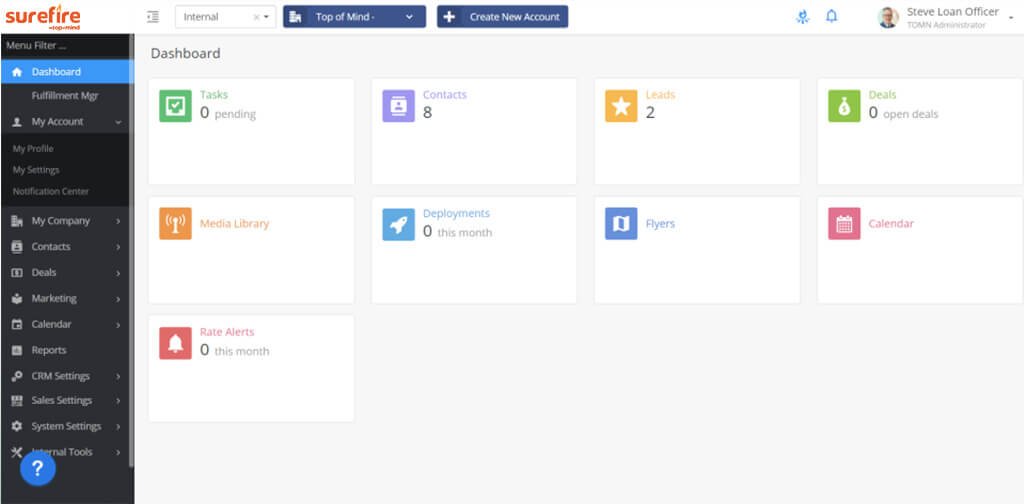Click the CRM Settings key icon
Screen dimensions: 1024x504
point(18,376)
